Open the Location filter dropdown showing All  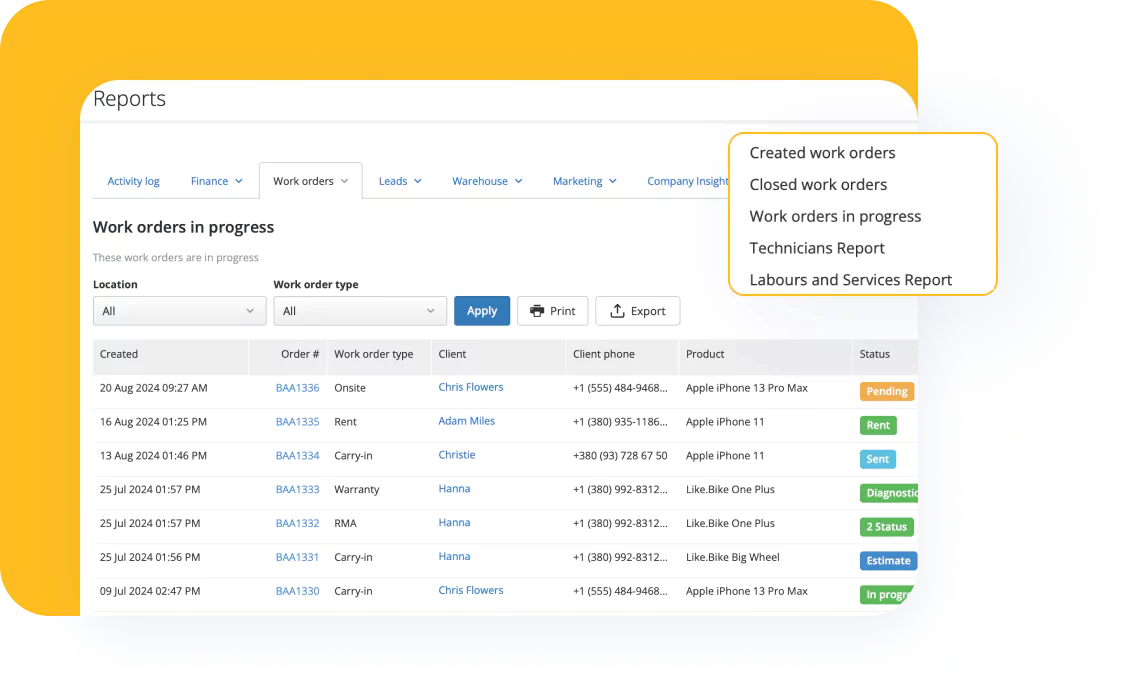pos(179,311)
